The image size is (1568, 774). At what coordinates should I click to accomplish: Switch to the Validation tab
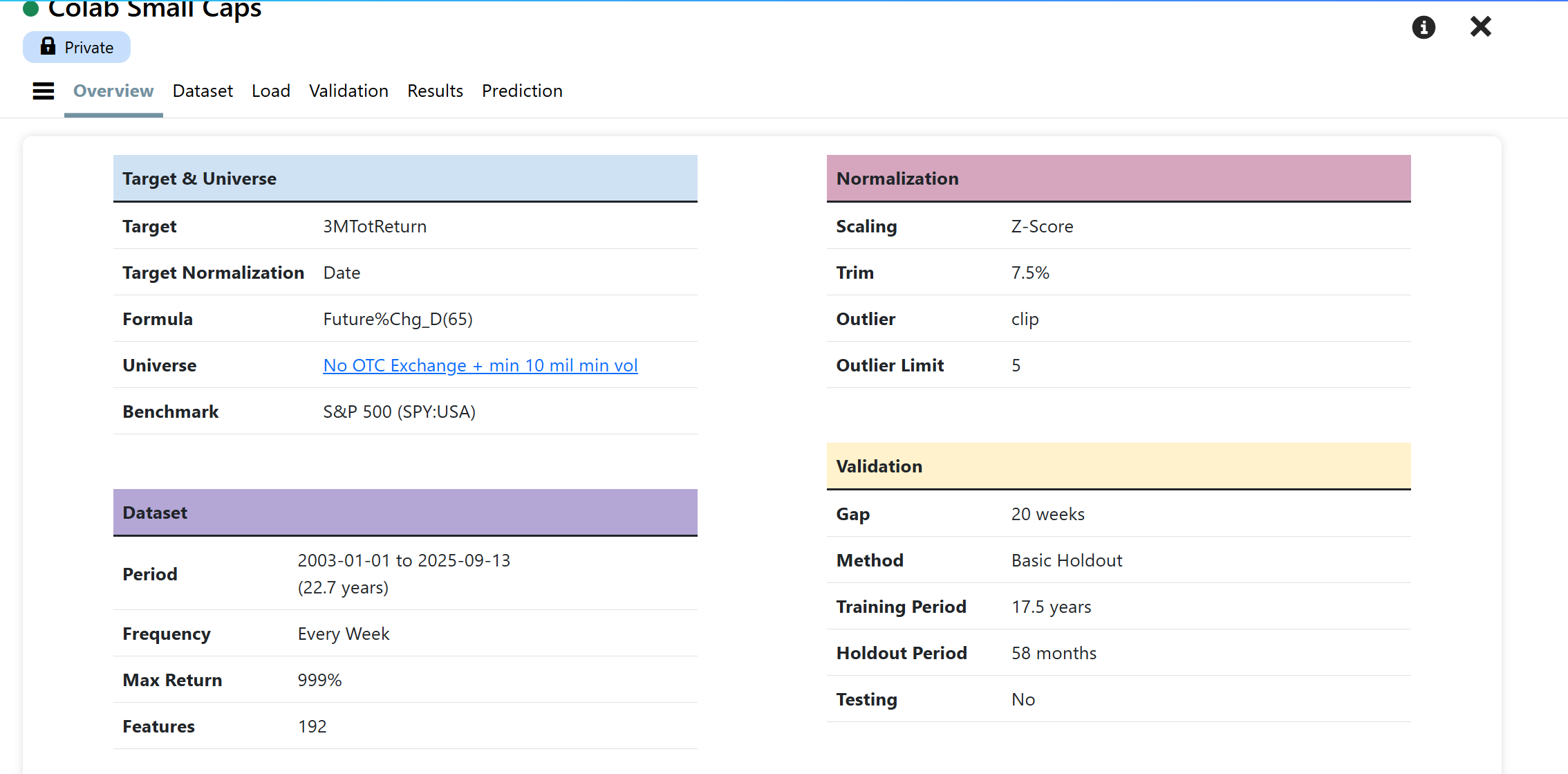348,91
